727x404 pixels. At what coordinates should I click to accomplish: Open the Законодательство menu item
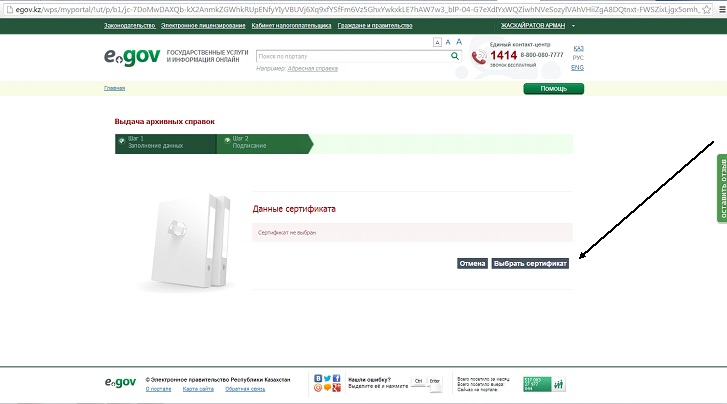[x=129, y=24]
